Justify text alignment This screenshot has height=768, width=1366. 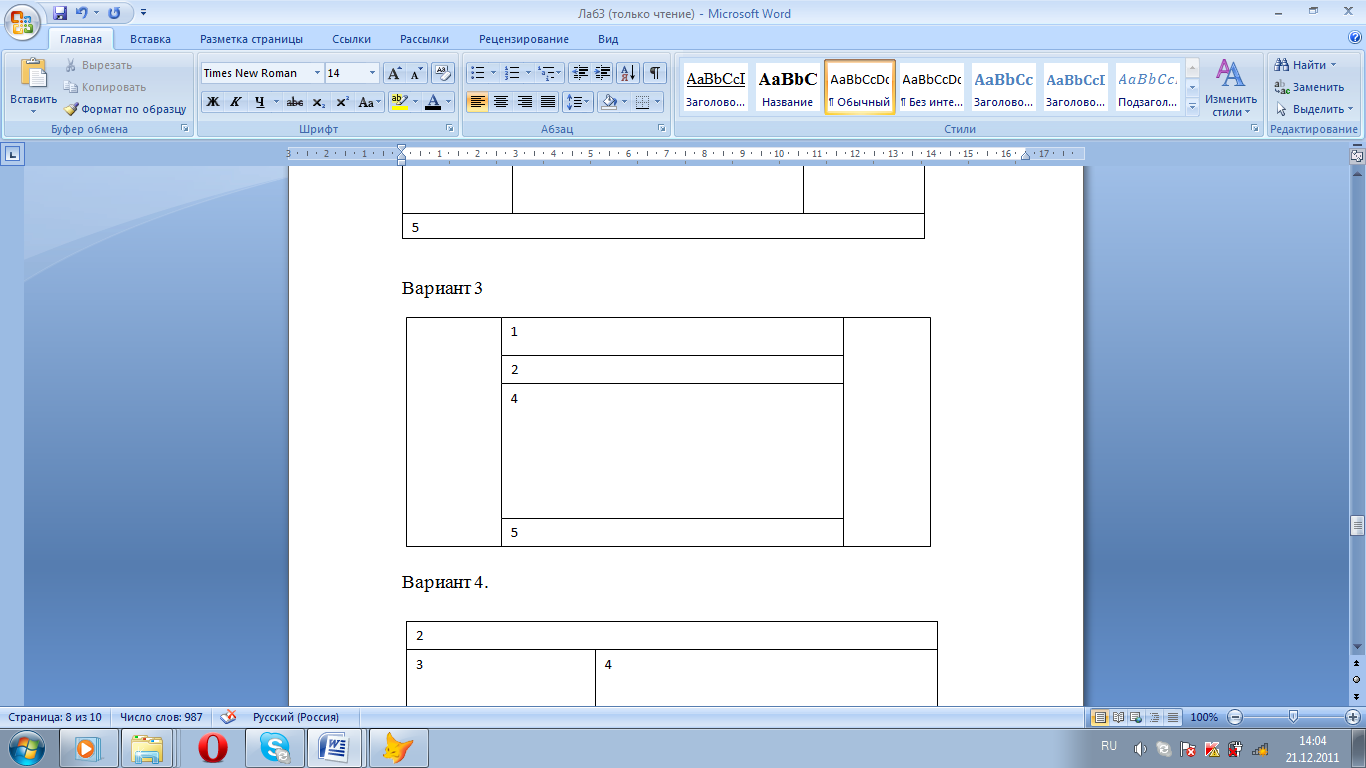(x=548, y=102)
